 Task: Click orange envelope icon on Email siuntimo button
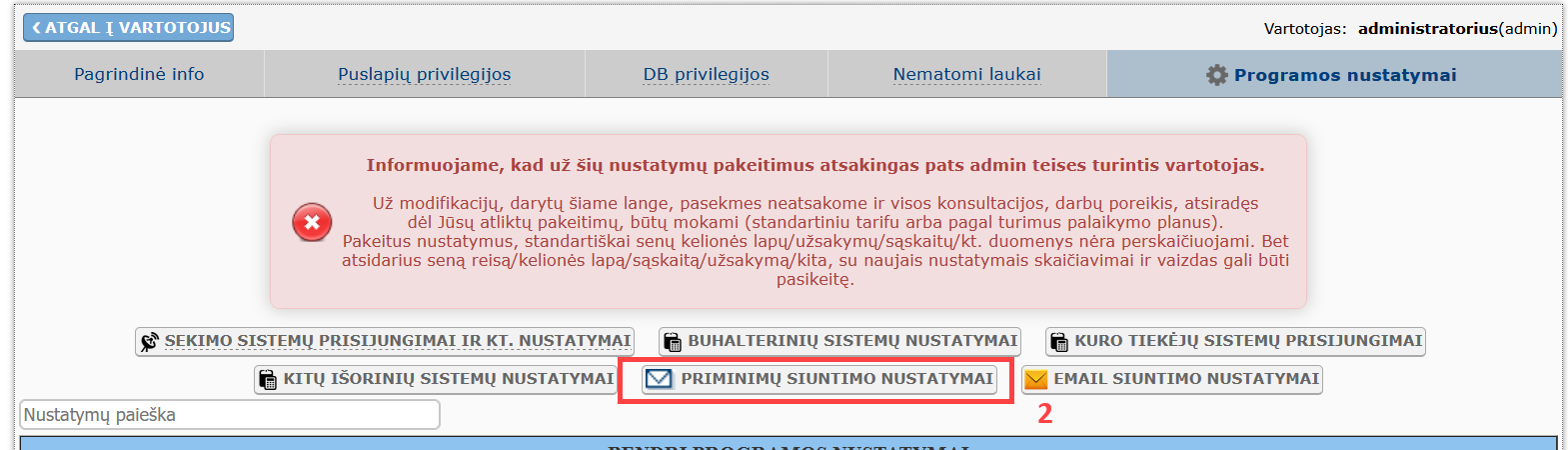1036,379
